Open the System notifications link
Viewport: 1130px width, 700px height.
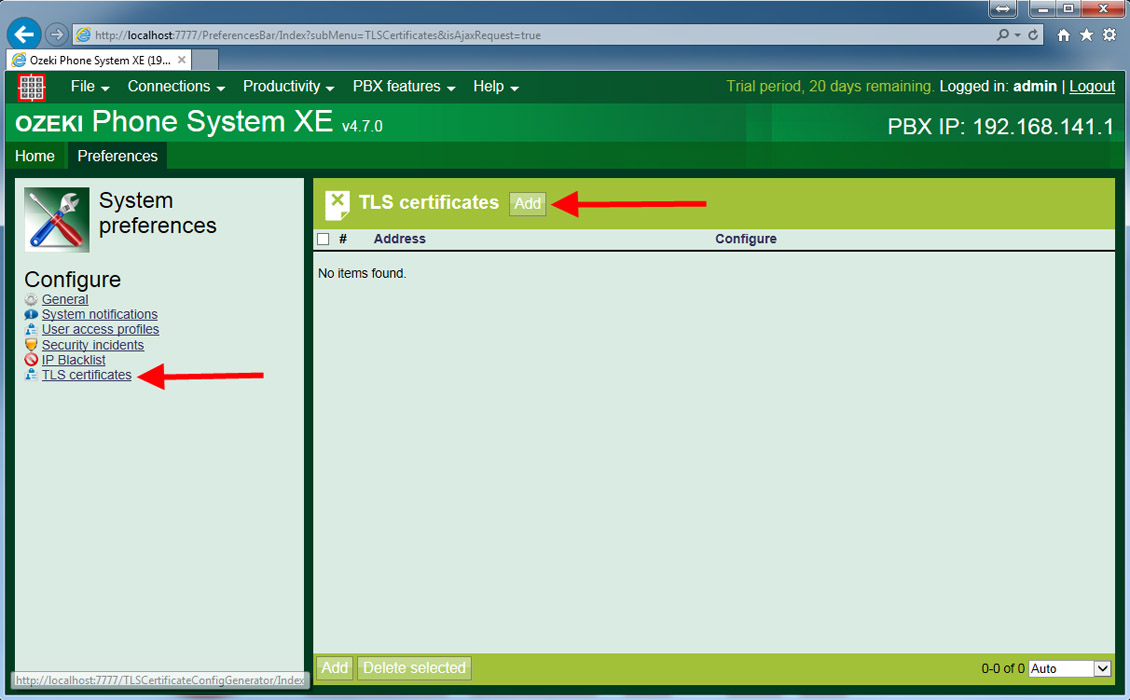tap(99, 315)
